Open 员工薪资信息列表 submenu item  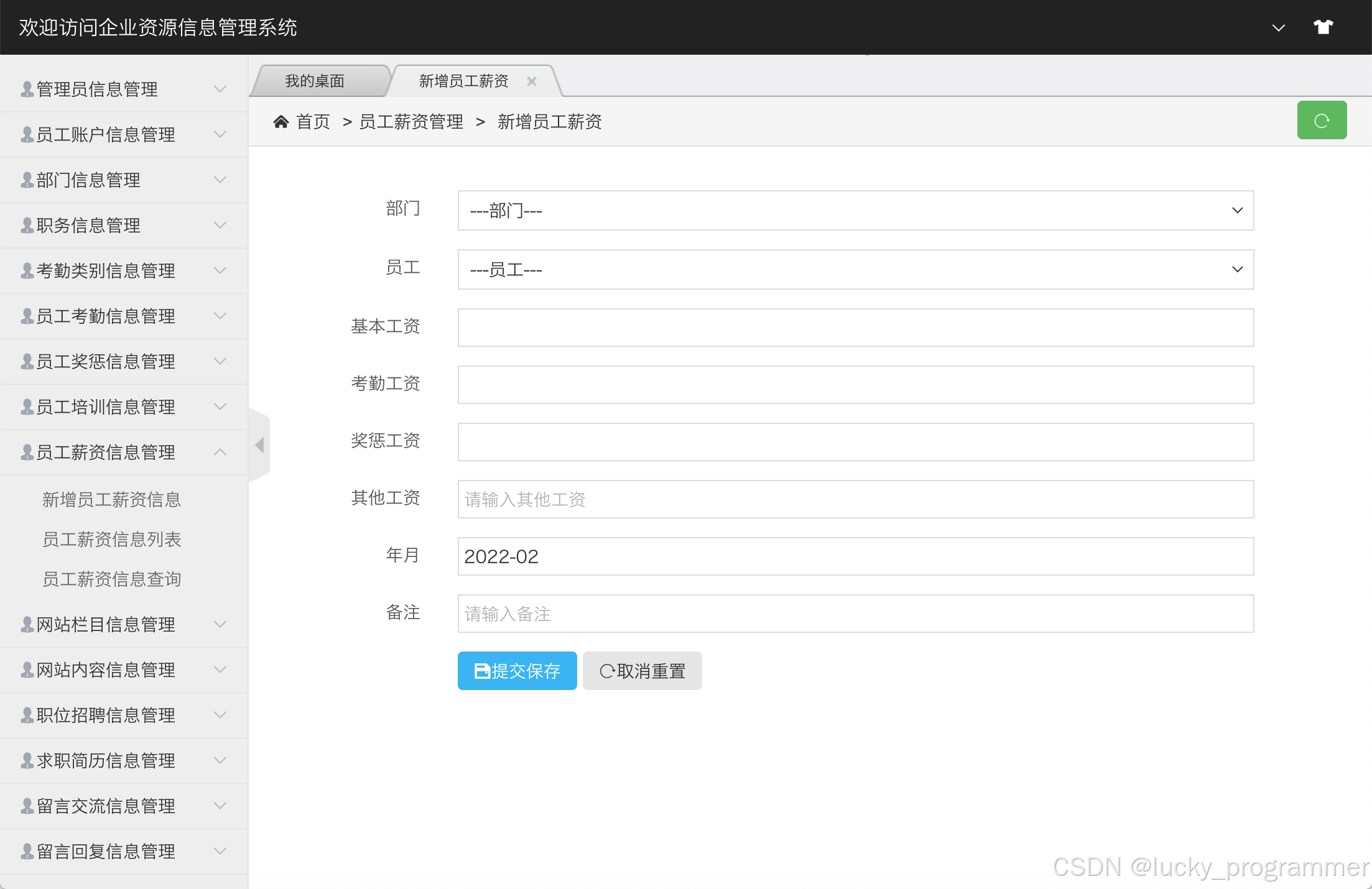tap(112, 540)
